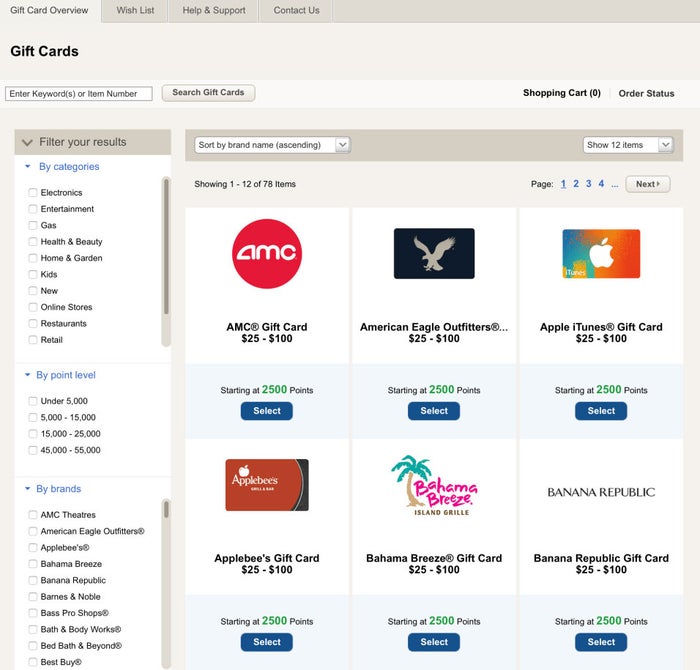Open the AMC gift card logo image
The image size is (700, 670).
[x=267, y=254]
